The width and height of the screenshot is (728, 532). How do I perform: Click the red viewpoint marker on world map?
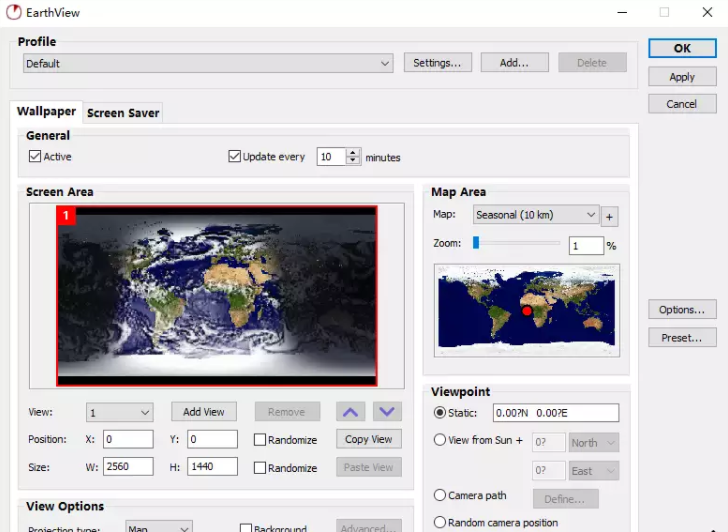(527, 312)
